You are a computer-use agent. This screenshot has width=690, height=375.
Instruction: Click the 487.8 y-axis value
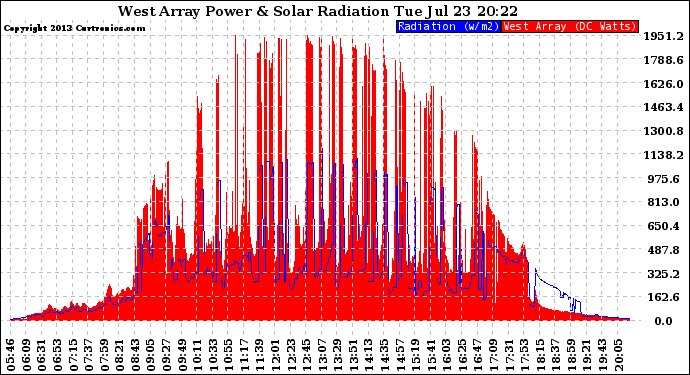click(x=664, y=250)
